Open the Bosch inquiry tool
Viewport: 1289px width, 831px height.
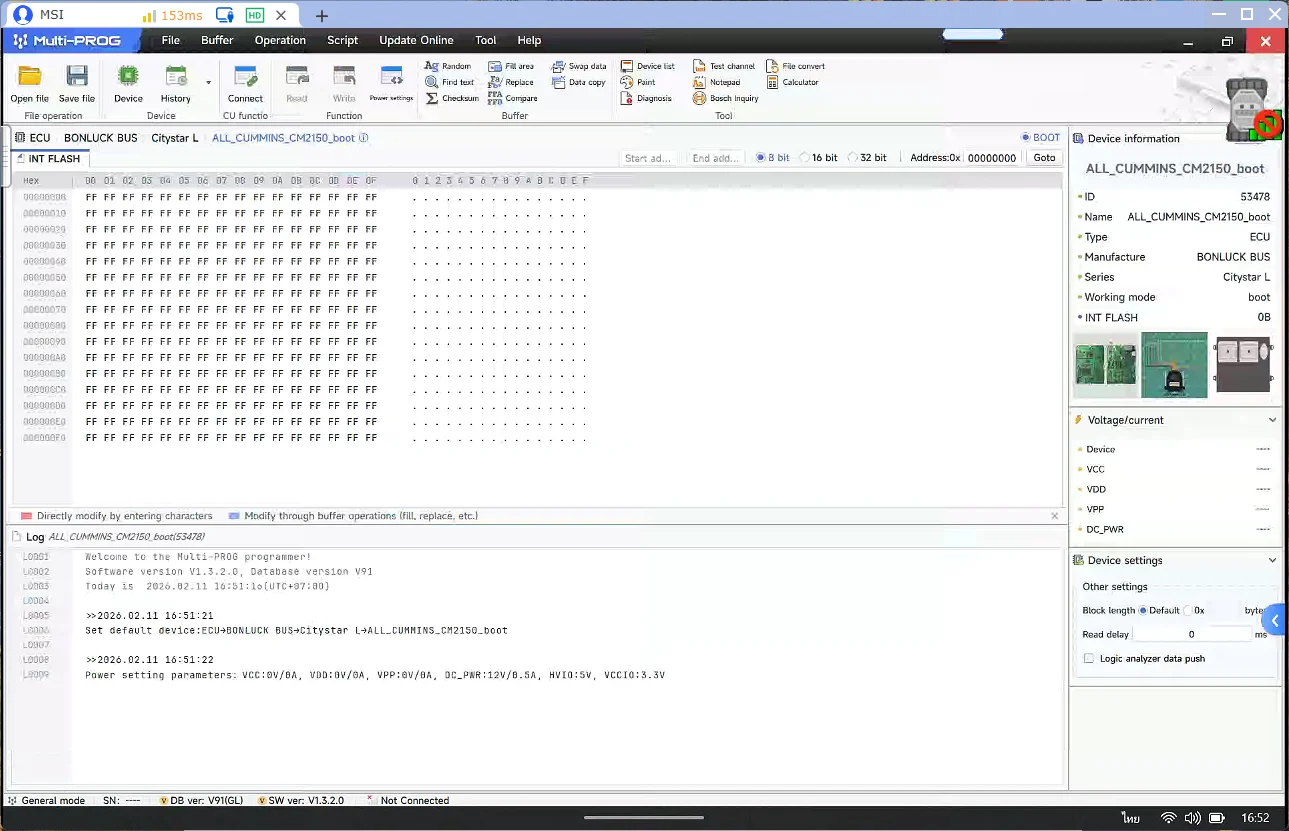pos(726,98)
